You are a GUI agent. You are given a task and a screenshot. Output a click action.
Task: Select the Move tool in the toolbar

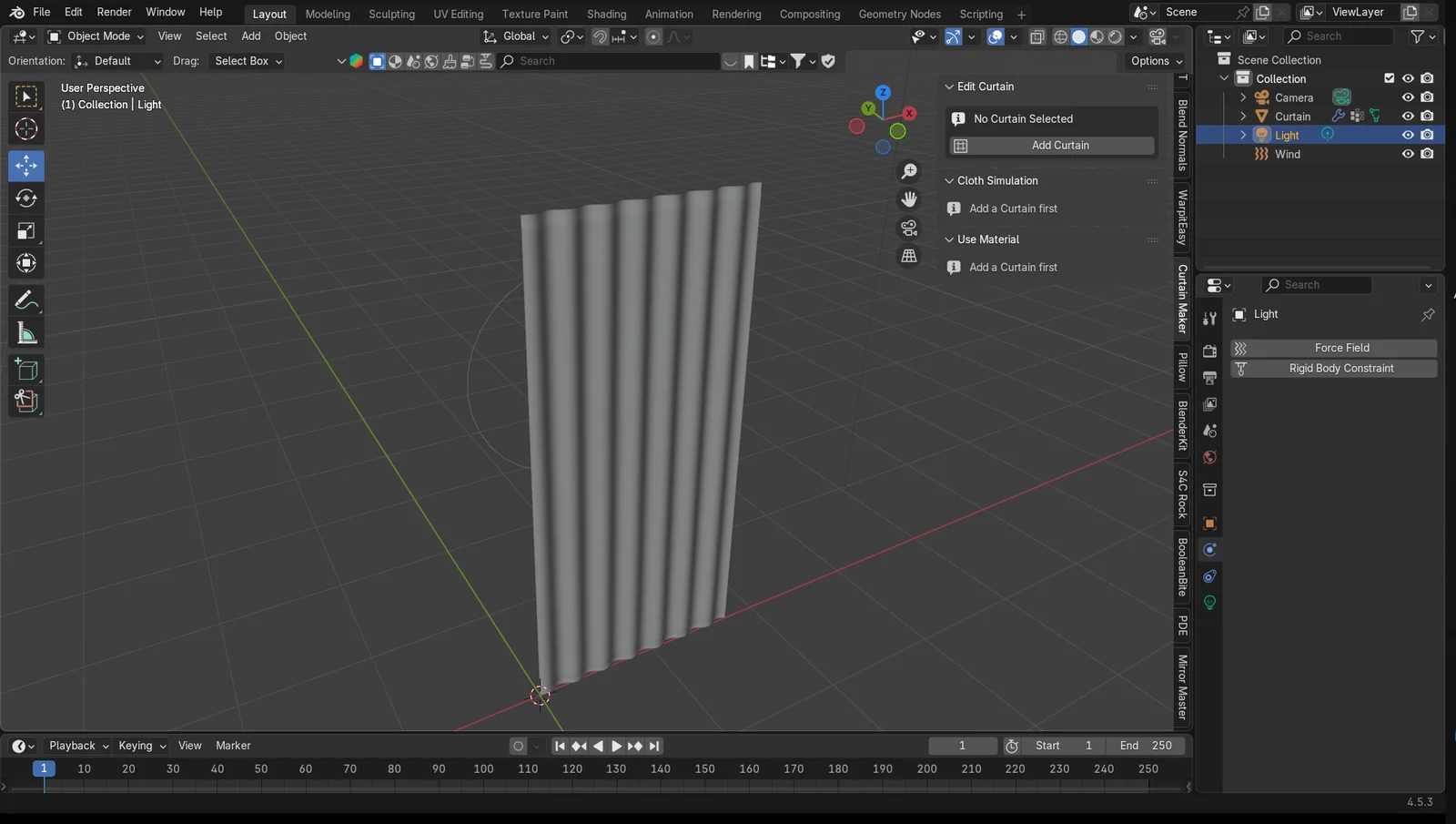tap(25, 166)
